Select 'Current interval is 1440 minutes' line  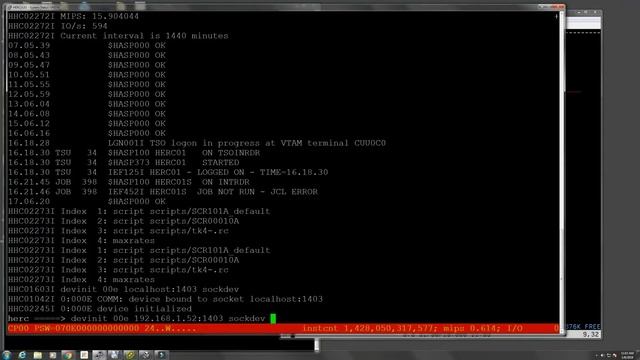coord(118,36)
